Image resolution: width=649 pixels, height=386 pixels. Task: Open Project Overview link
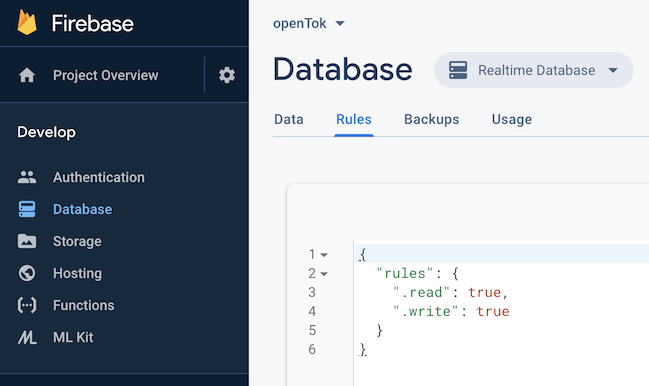point(106,75)
